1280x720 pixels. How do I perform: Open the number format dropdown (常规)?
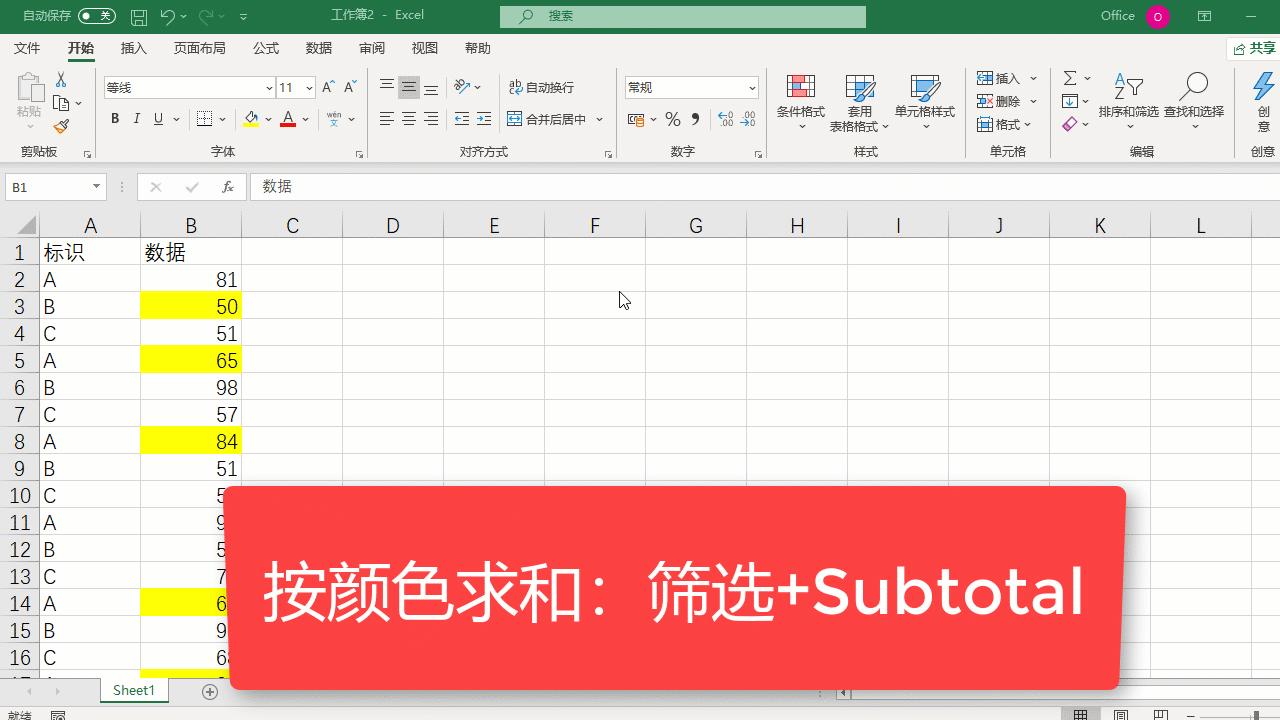(752, 88)
